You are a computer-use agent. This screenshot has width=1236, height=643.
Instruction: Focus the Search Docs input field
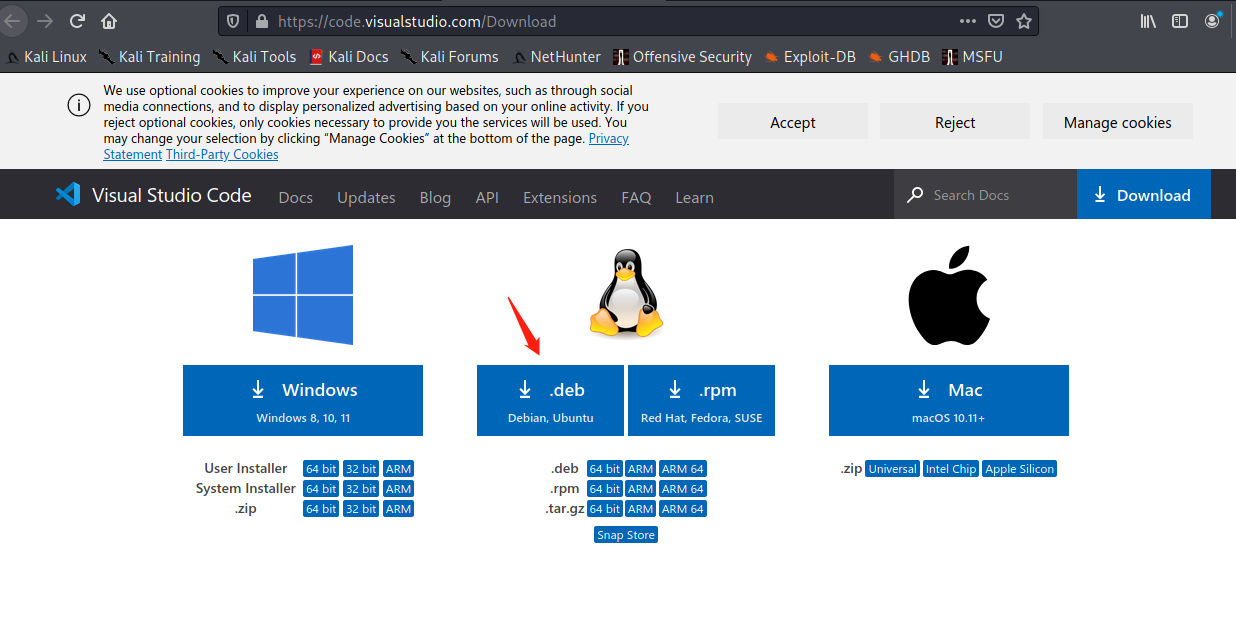(x=985, y=195)
